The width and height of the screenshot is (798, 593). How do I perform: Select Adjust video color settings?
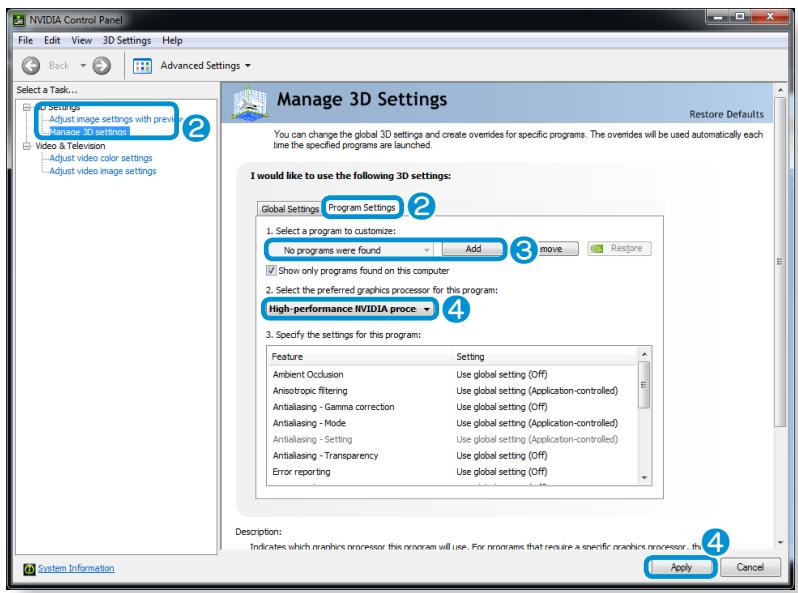pyautogui.click(x=101, y=158)
